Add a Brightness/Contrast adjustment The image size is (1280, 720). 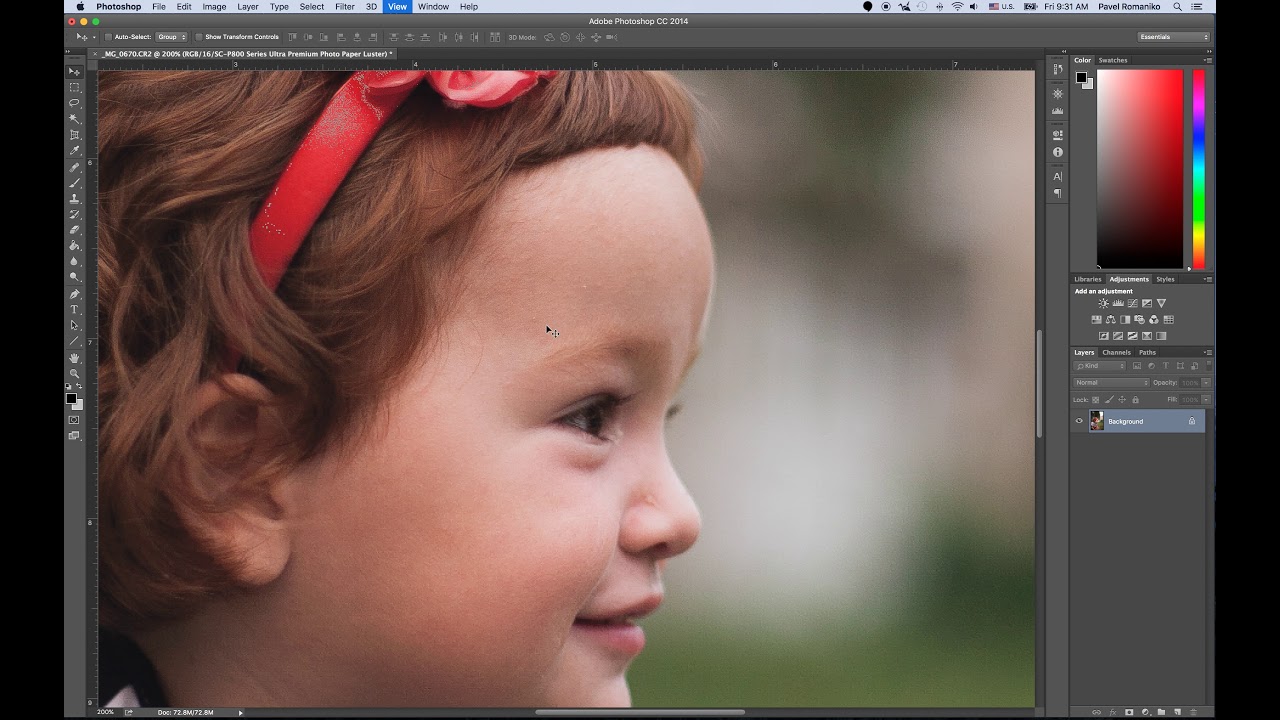(x=1103, y=303)
